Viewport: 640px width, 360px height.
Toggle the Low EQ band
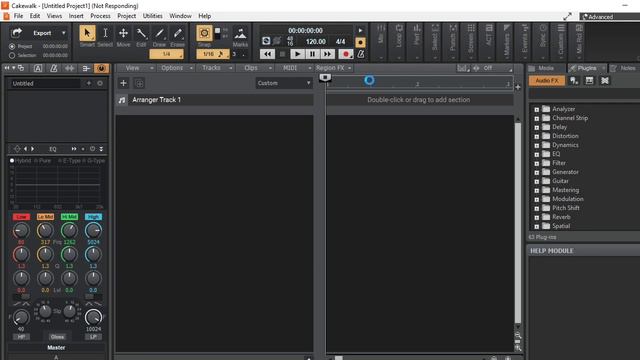click(x=21, y=217)
